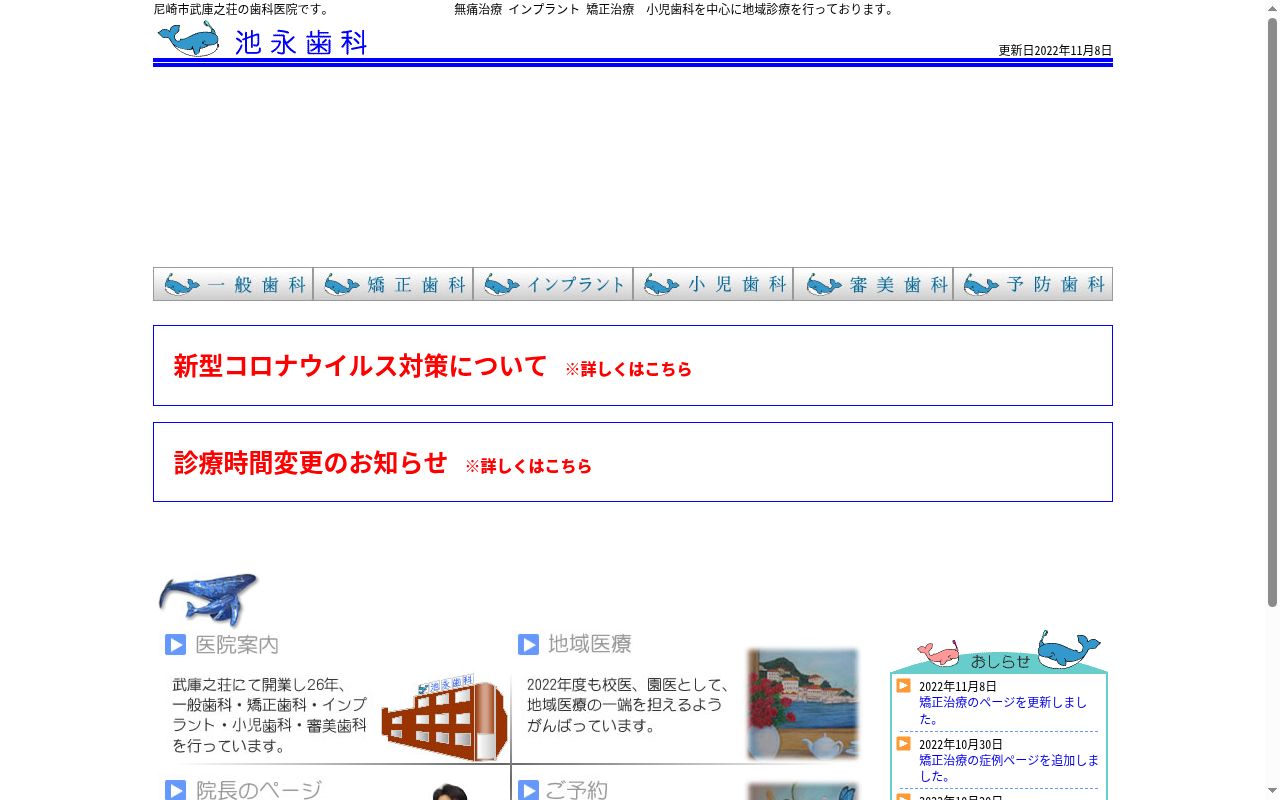Open the インプラント navigation tab

pyautogui.click(x=553, y=284)
